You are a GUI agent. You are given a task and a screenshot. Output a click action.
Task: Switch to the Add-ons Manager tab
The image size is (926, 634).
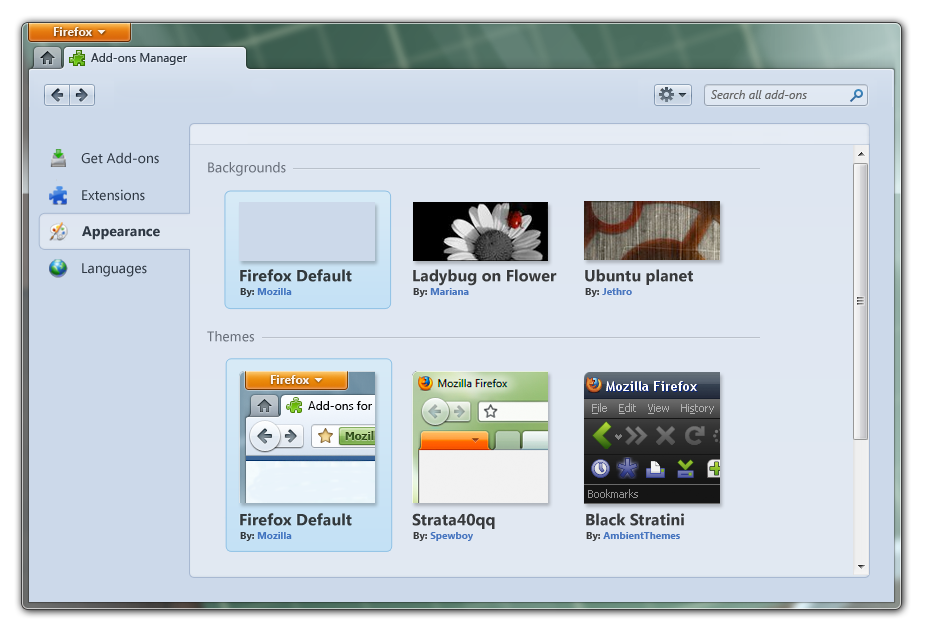click(138, 58)
